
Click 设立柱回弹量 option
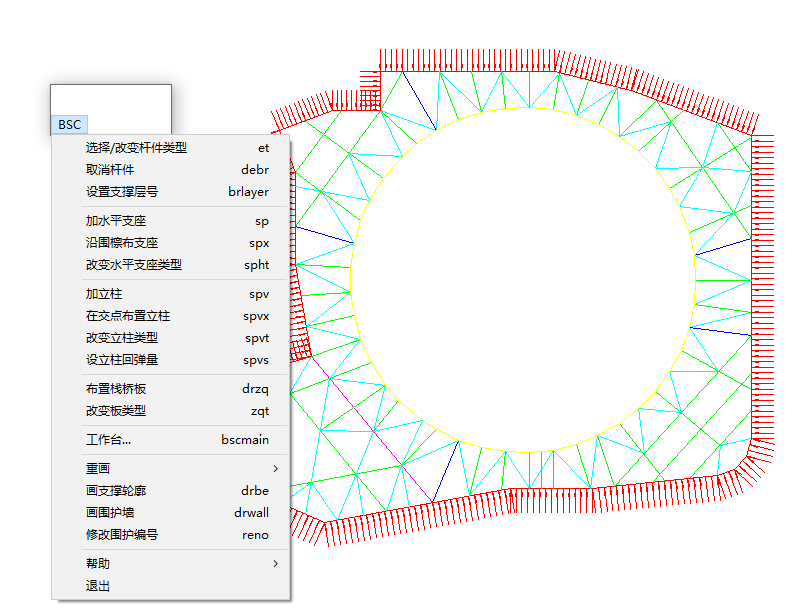pyautogui.click(x=122, y=360)
